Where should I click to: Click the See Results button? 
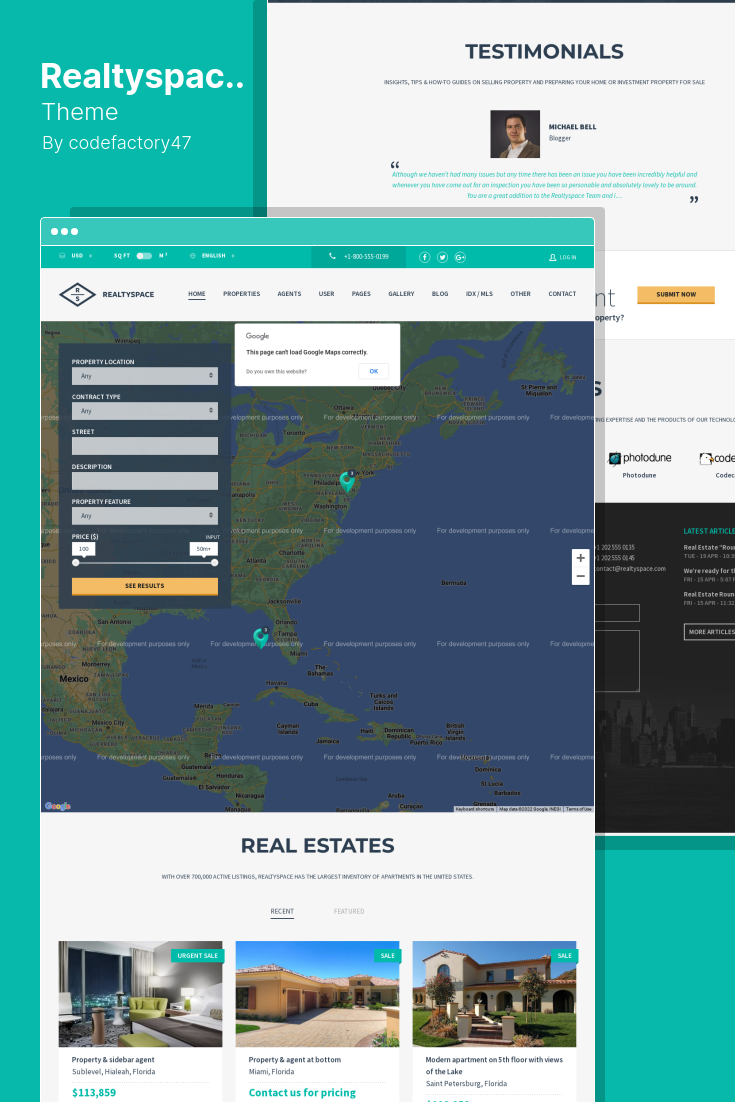point(145,586)
